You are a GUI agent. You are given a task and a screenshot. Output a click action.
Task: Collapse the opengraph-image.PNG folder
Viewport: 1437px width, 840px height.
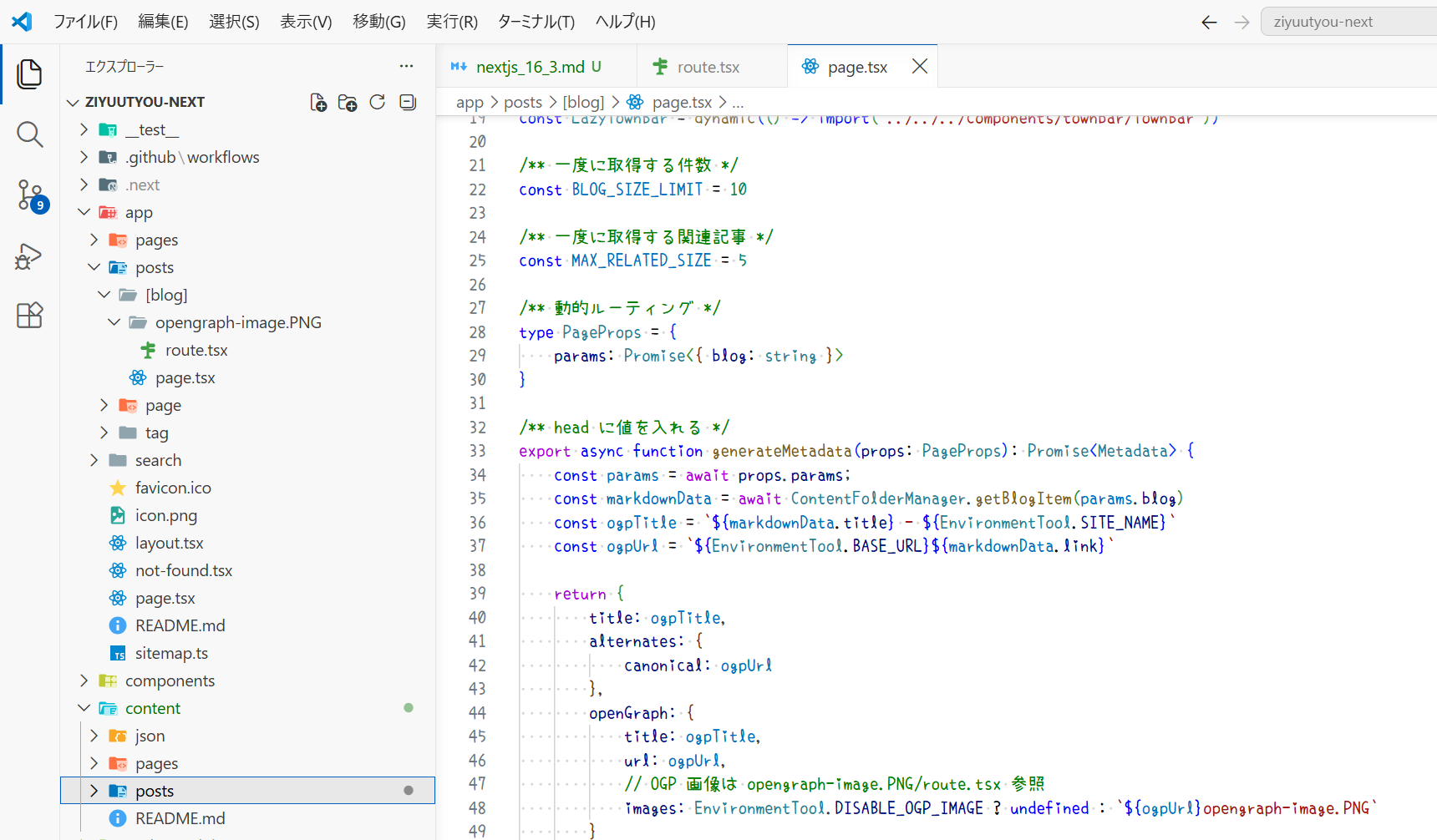[114, 322]
